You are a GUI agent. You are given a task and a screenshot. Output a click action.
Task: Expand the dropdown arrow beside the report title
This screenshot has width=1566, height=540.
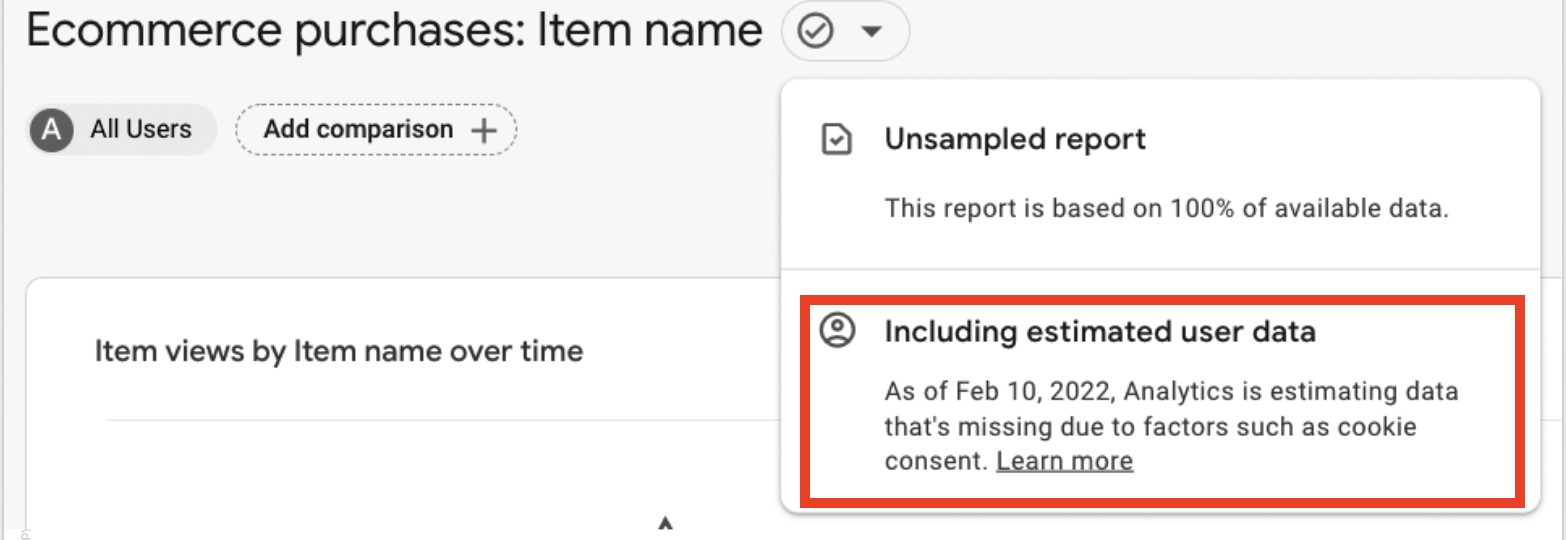pos(872,33)
